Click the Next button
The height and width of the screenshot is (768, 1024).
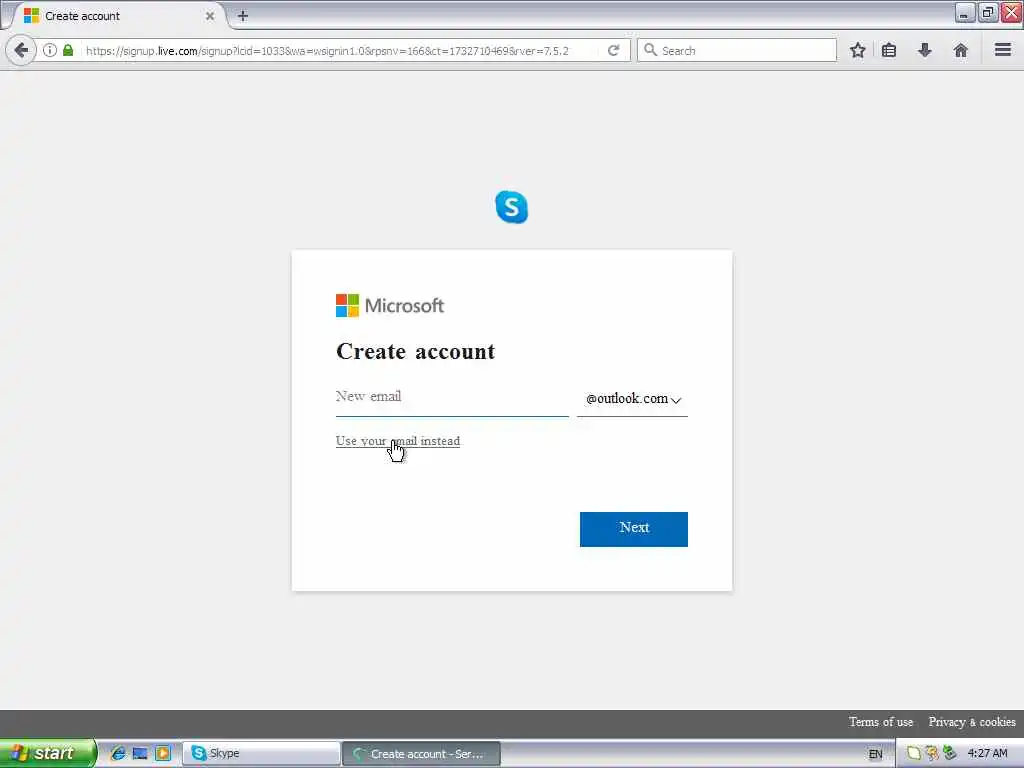pyautogui.click(x=633, y=529)
